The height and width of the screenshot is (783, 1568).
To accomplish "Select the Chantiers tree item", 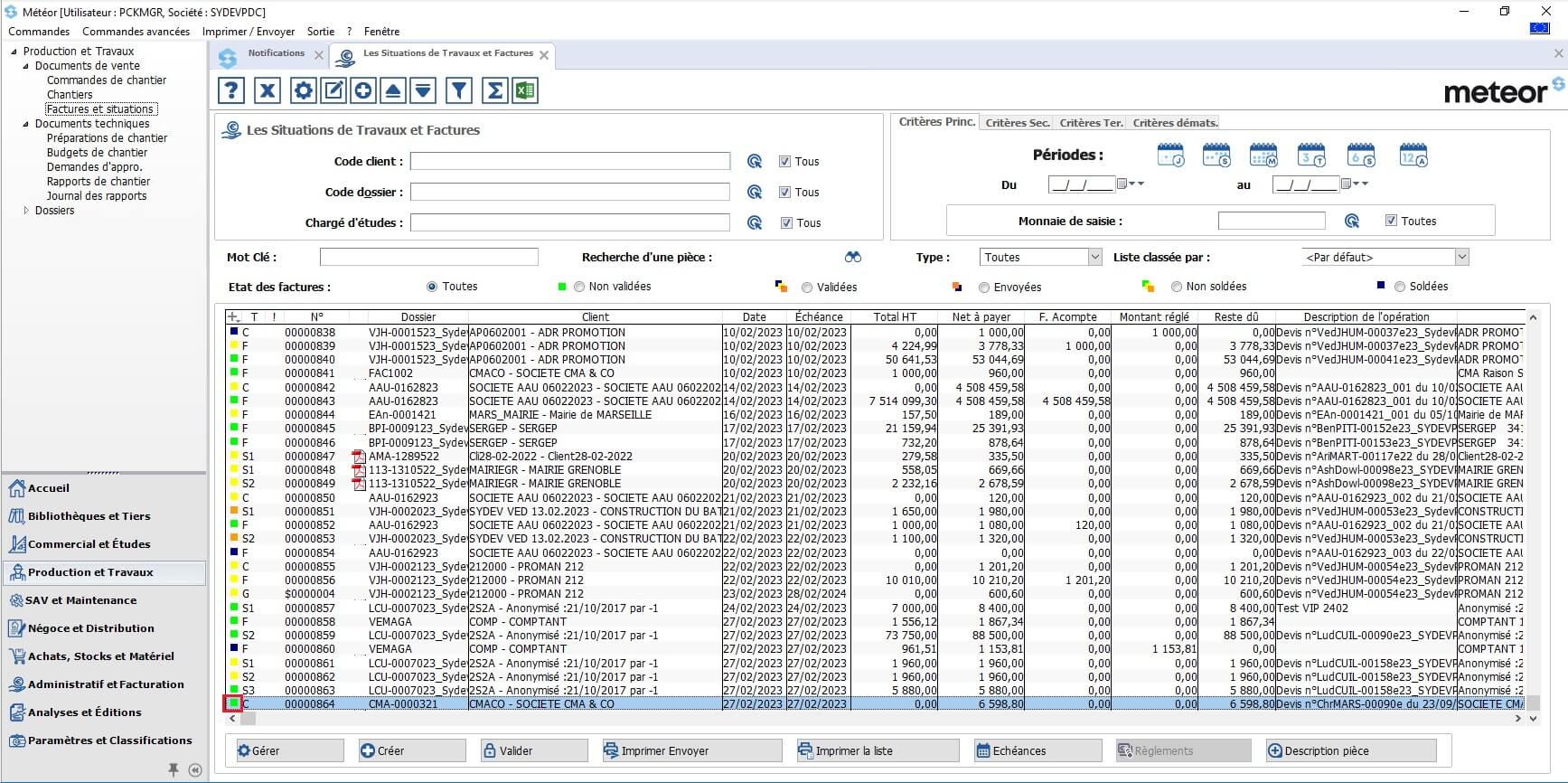I will coord(70,95).
